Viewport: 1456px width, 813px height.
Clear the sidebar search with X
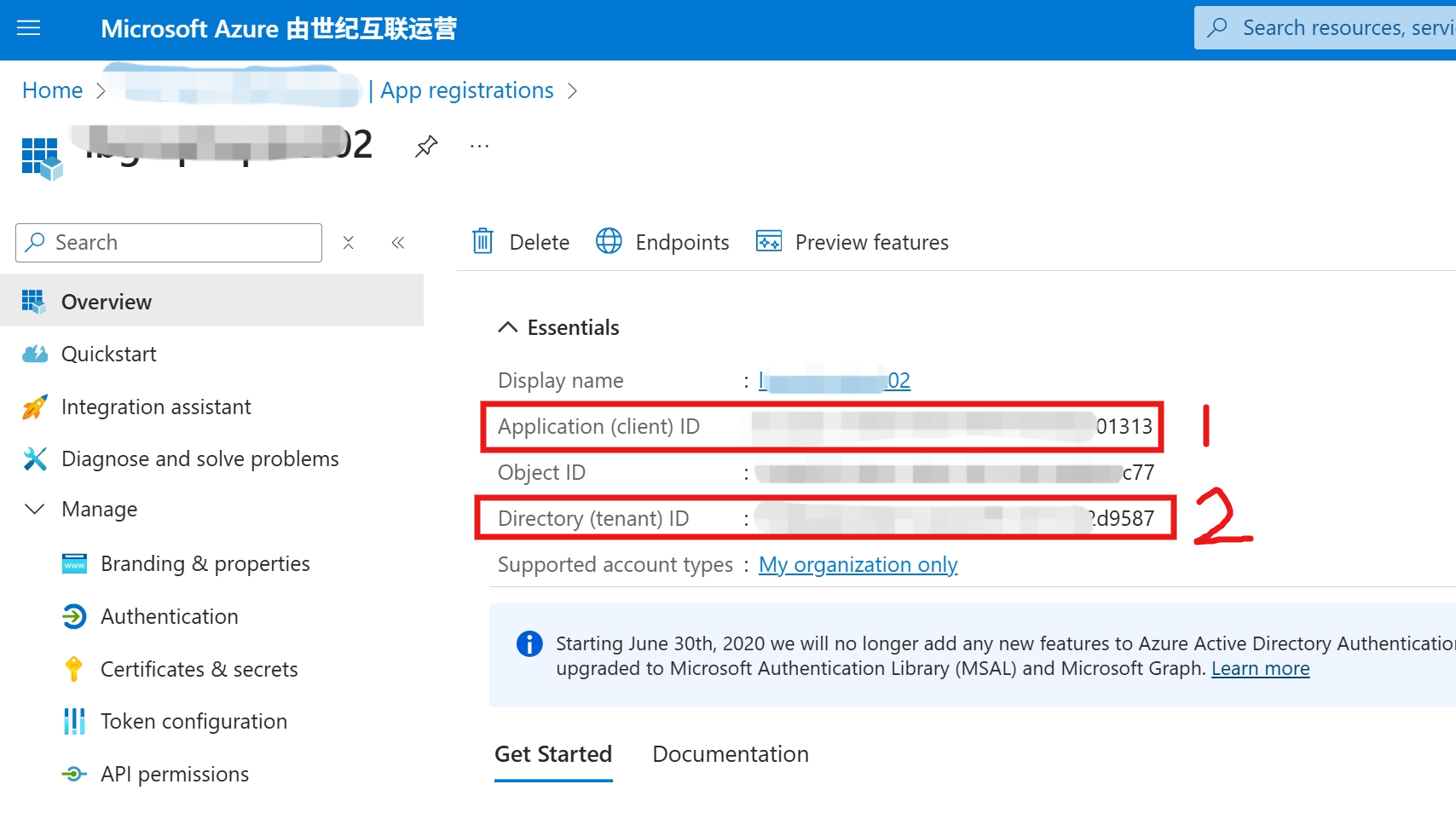coord(348,243)
